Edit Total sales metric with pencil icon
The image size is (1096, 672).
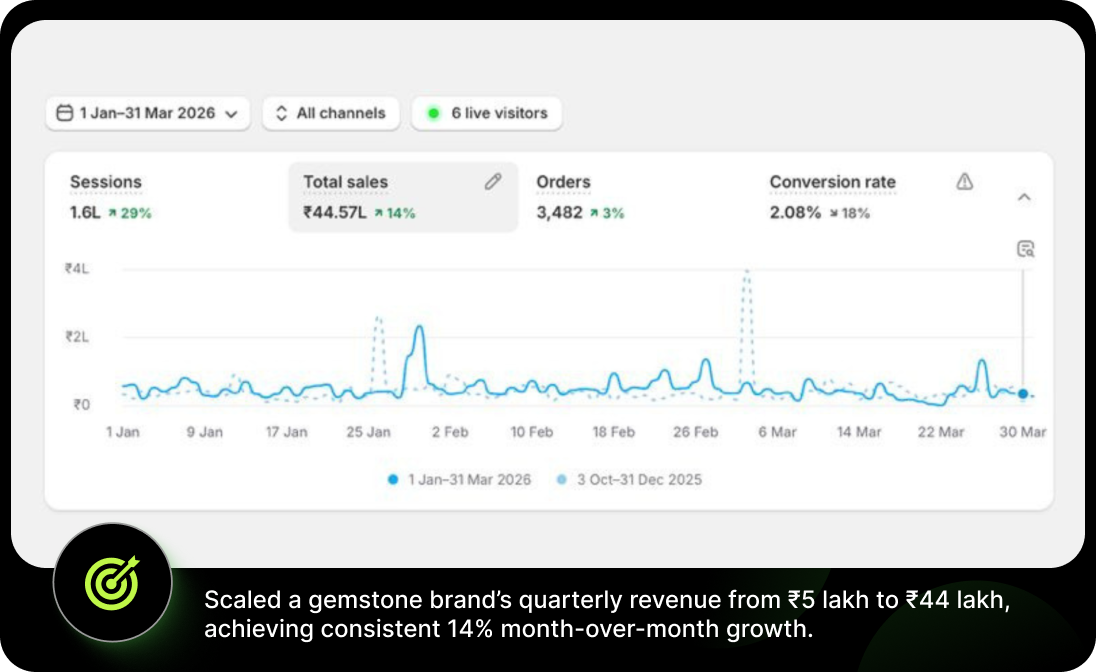click(493, 182)
